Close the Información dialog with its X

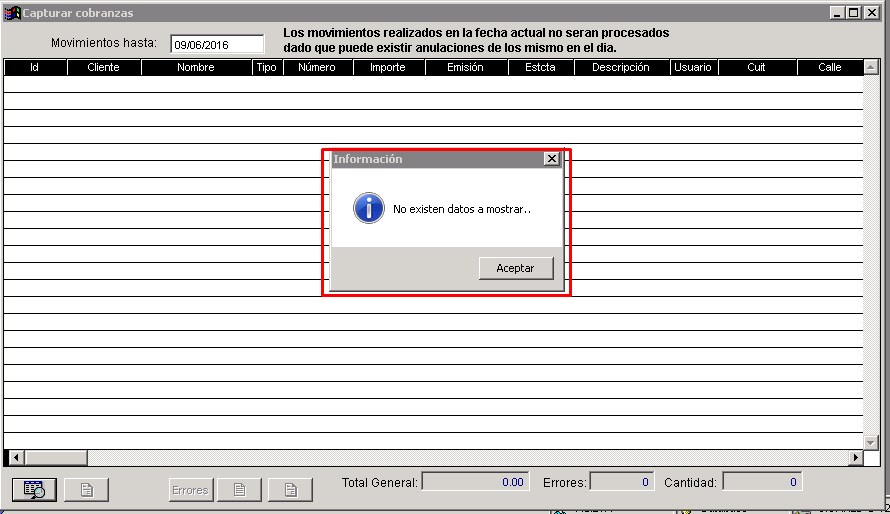(552, 159)
